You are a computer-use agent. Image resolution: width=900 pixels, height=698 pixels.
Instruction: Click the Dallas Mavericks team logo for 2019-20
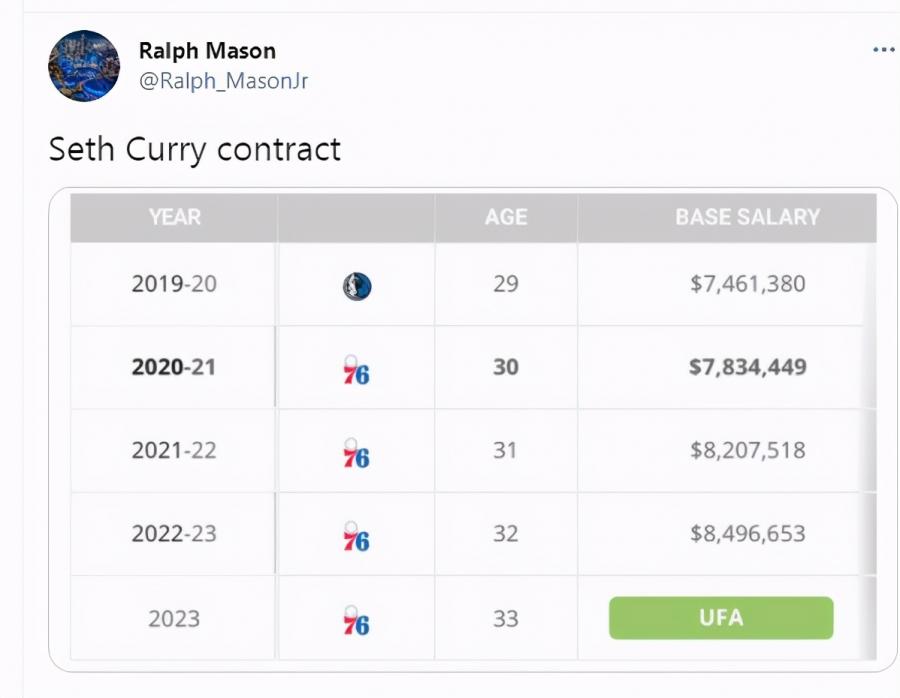(354, 283)
